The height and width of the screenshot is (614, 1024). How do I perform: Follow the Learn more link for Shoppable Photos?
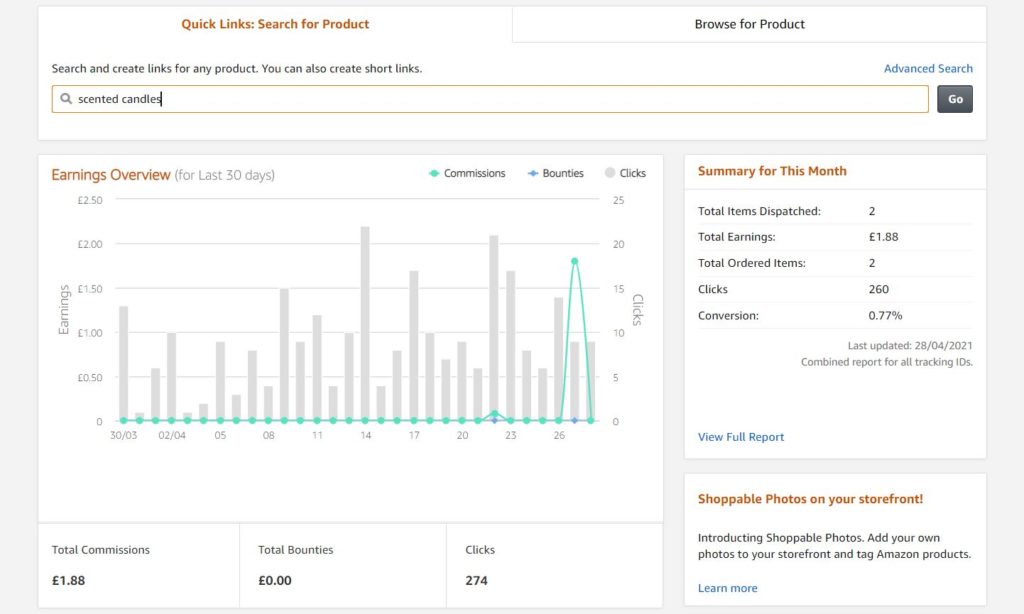[727, 588]
